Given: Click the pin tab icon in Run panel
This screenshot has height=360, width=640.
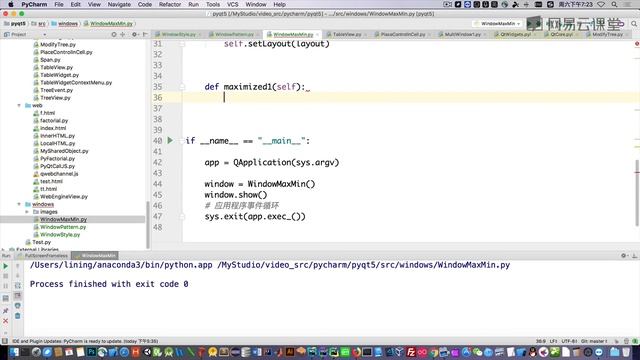Looking at the screenshot, I should (6, 311).
